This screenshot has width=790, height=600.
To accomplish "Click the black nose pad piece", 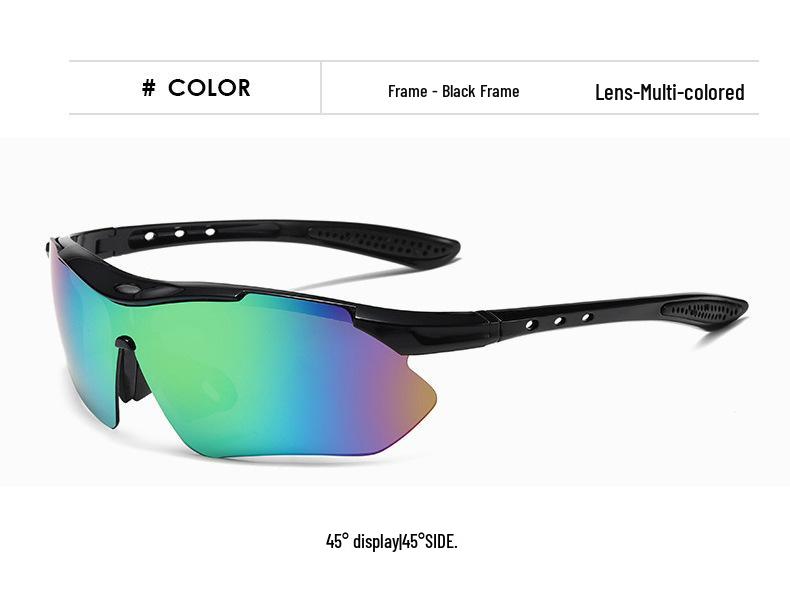I will (130, 370).
